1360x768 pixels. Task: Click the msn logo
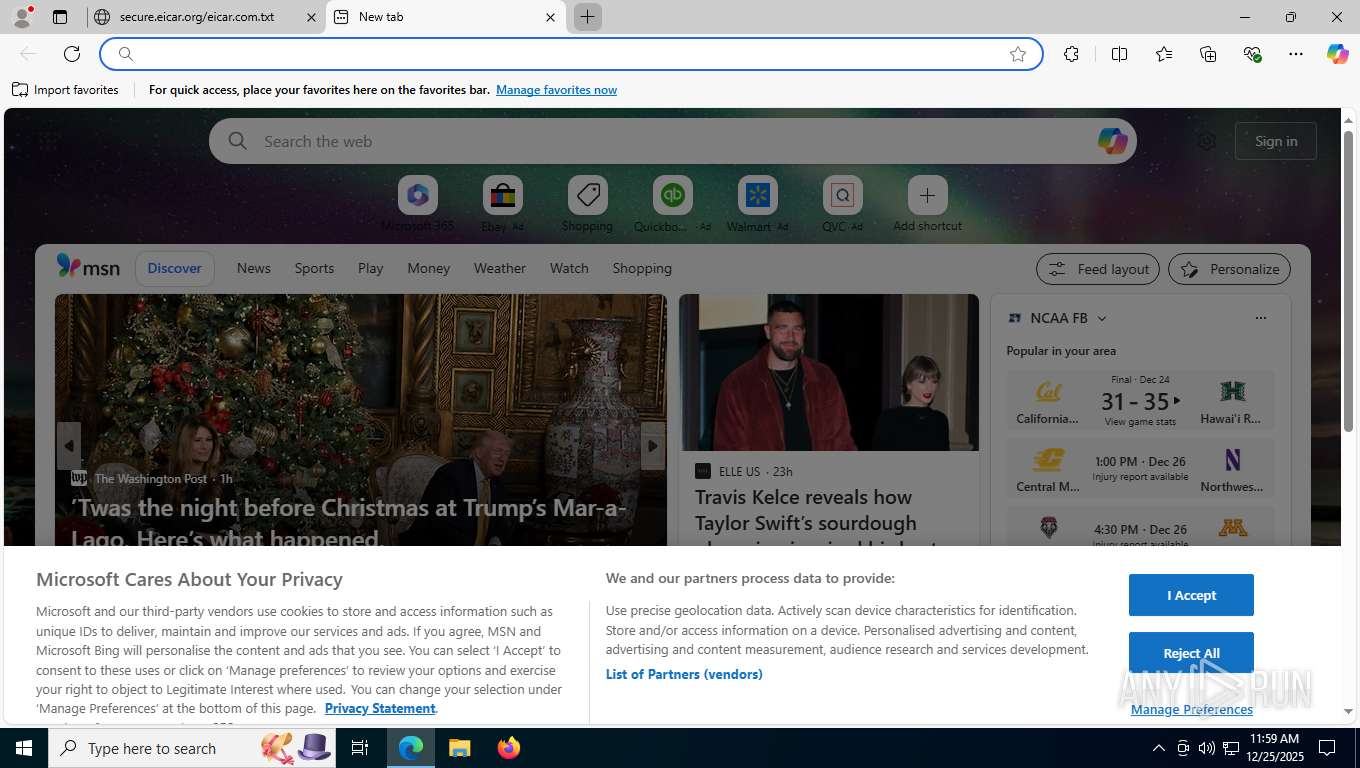[88, 267]
